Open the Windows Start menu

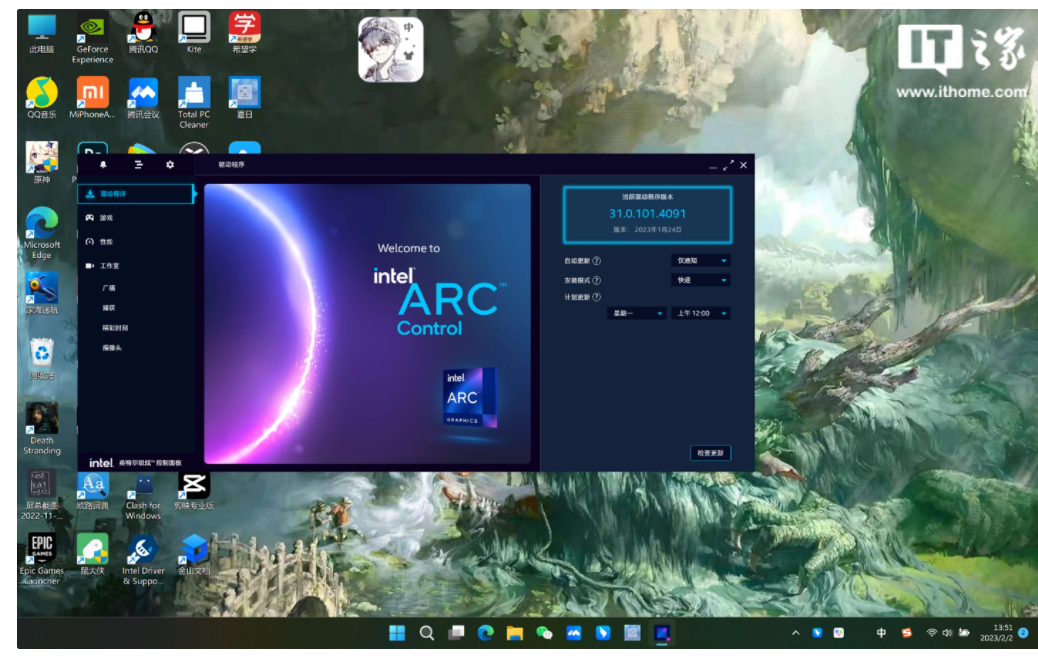[x=397, y=633]
